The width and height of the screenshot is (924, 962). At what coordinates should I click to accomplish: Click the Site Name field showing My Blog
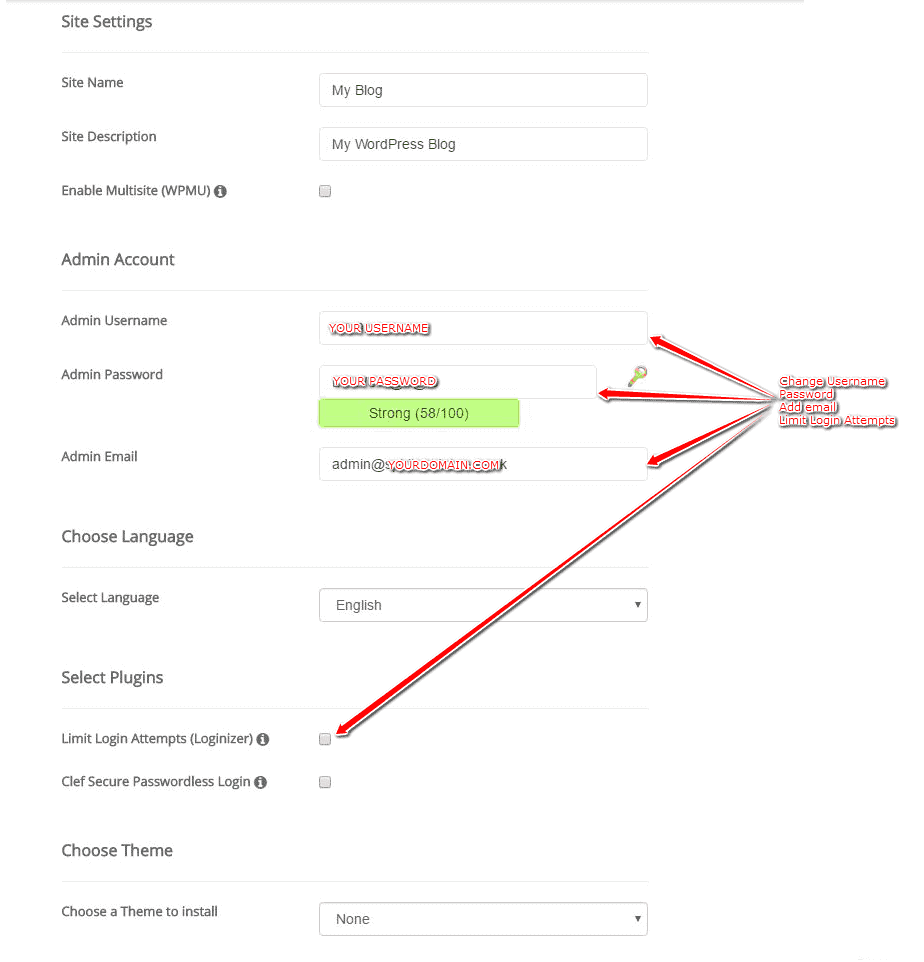coord(482,90)
